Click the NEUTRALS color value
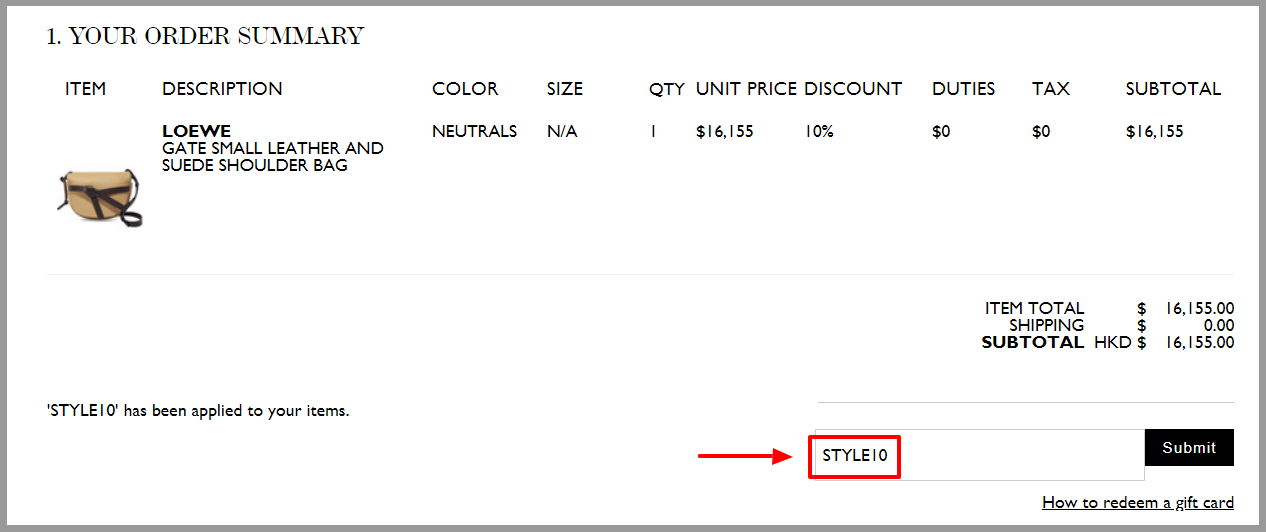This screenshot has width=1266, height=532. (x=474, y=131)
